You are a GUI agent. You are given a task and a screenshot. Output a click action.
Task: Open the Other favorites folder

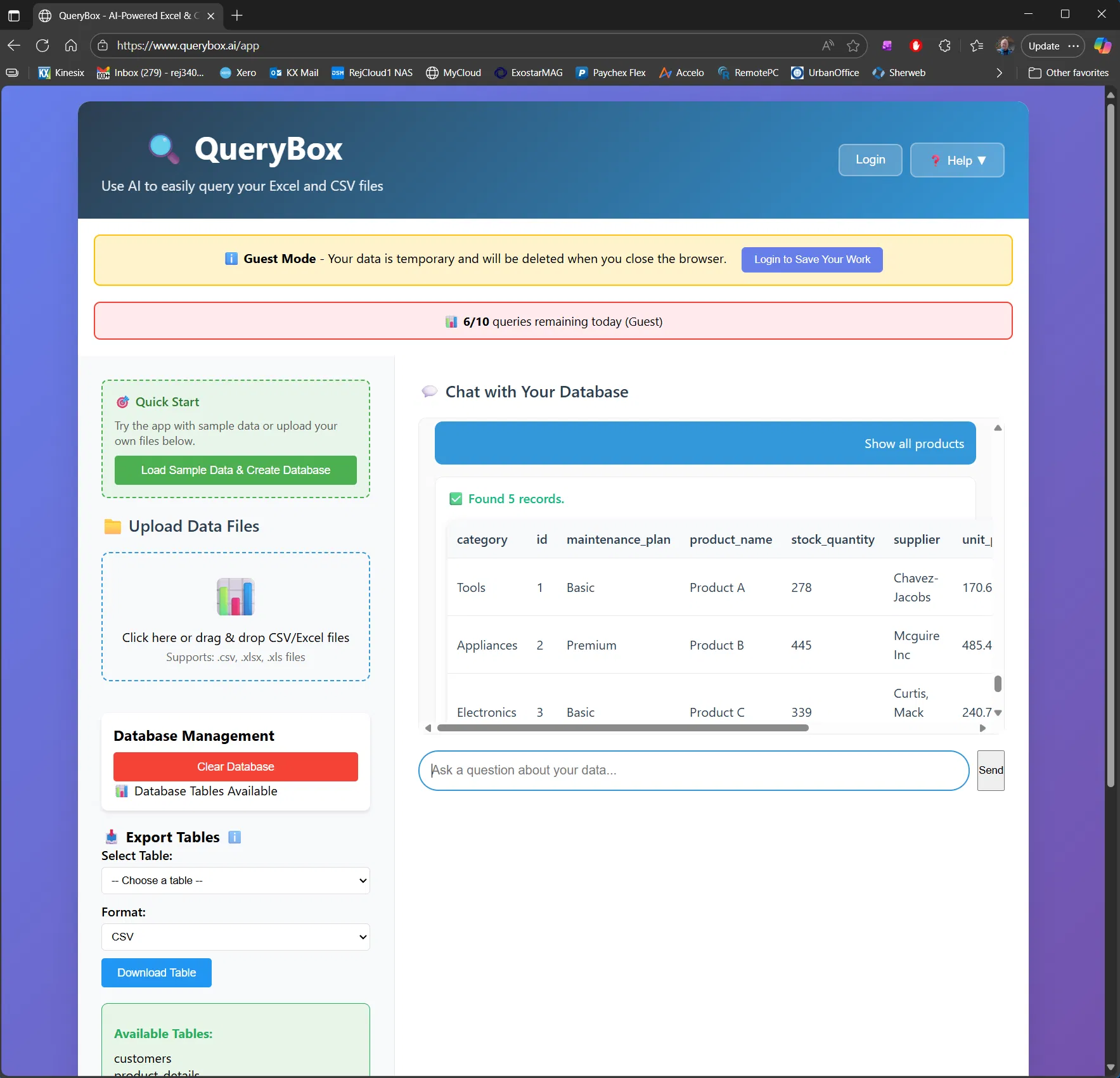click(1069, 72)
